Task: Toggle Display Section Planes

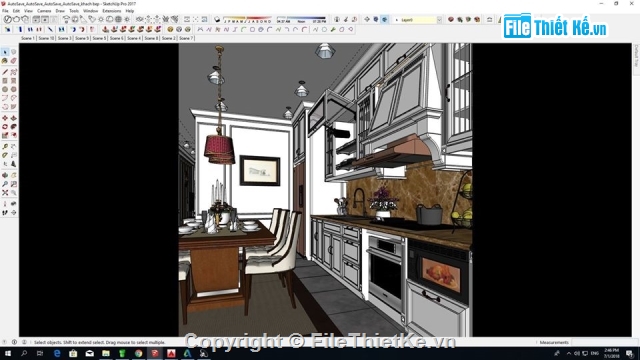Action: tap(376, 19)
